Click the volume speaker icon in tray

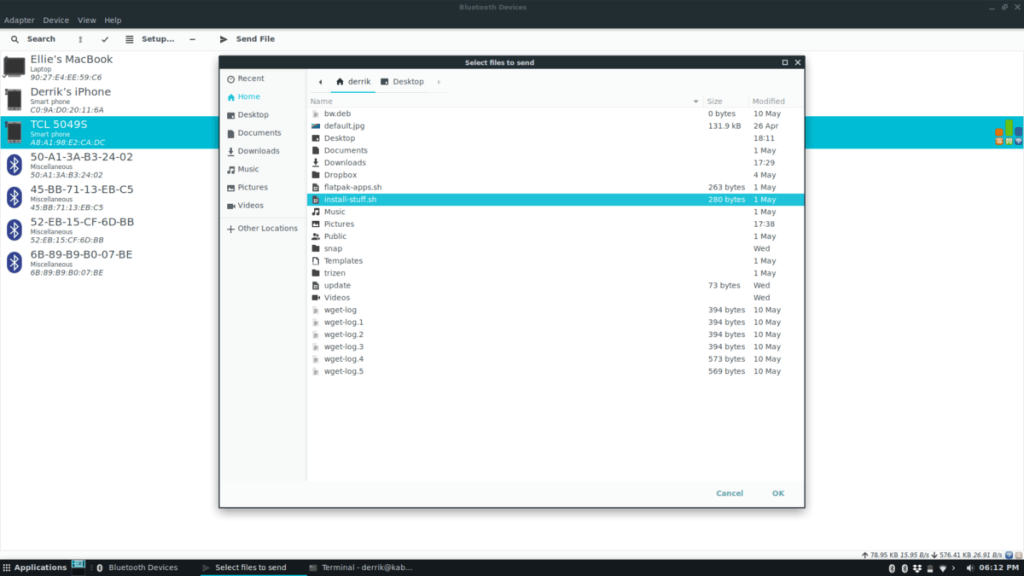[x=968, y=568]
